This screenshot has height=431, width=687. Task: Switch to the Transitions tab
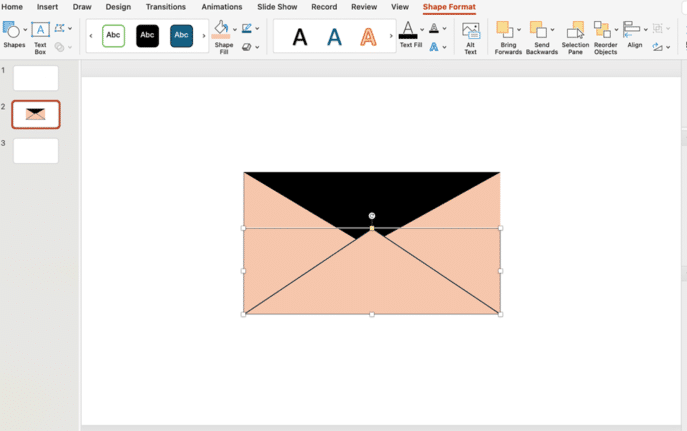pyautogui.click(x=165, y=7)
